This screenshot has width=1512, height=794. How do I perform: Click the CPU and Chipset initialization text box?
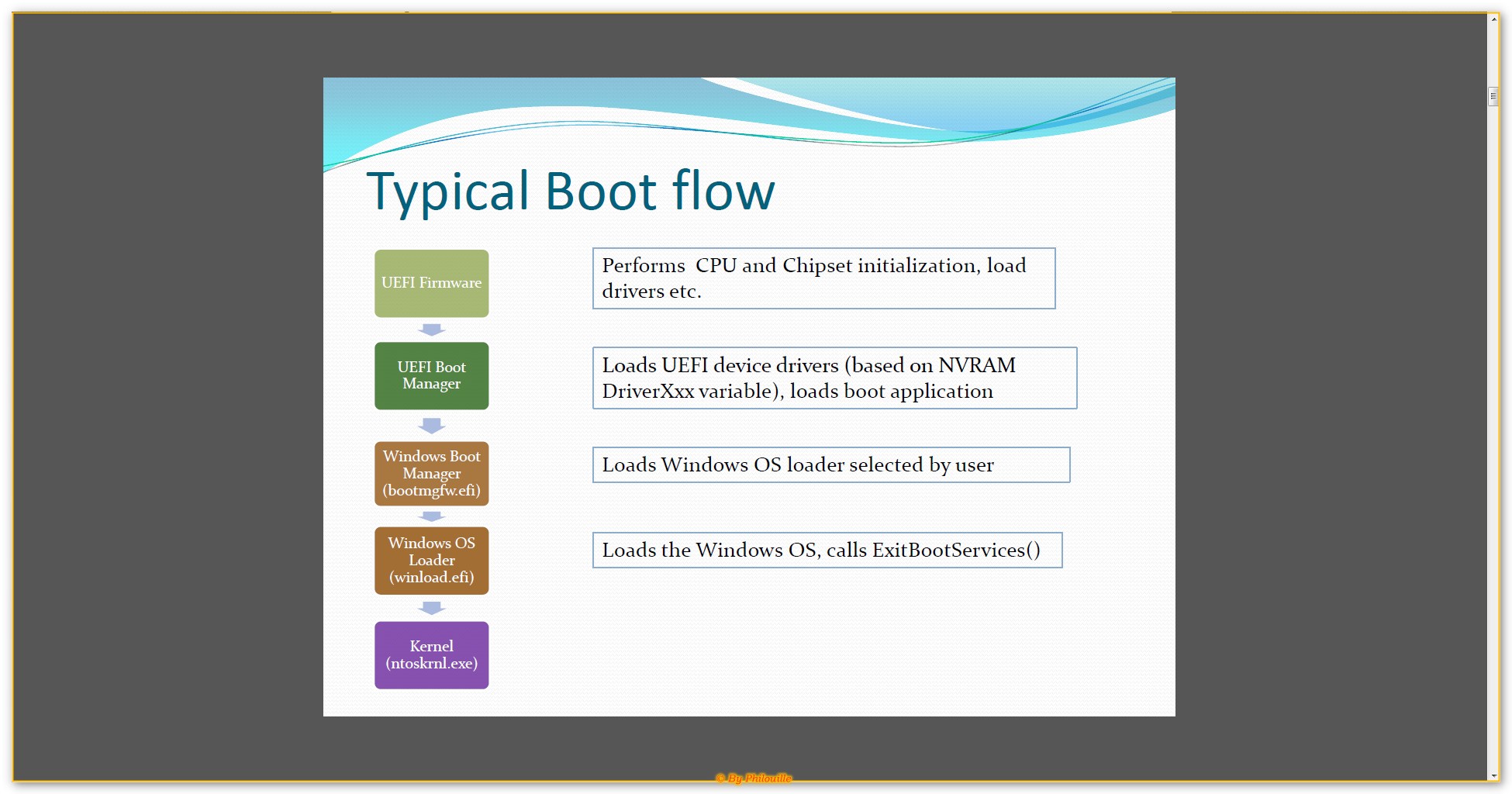click(x=823, y=278)
